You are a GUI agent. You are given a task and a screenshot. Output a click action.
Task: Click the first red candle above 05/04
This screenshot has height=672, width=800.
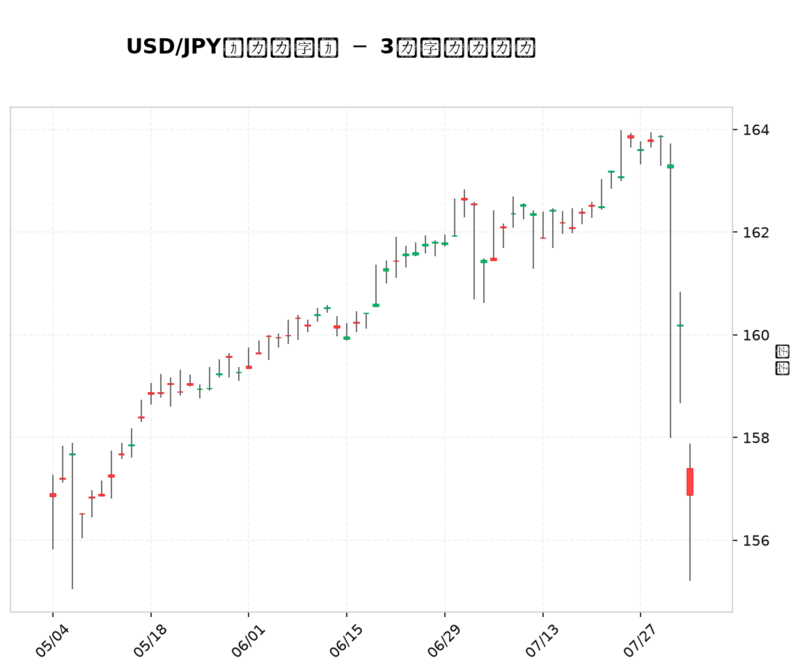(x=53, y=495)
